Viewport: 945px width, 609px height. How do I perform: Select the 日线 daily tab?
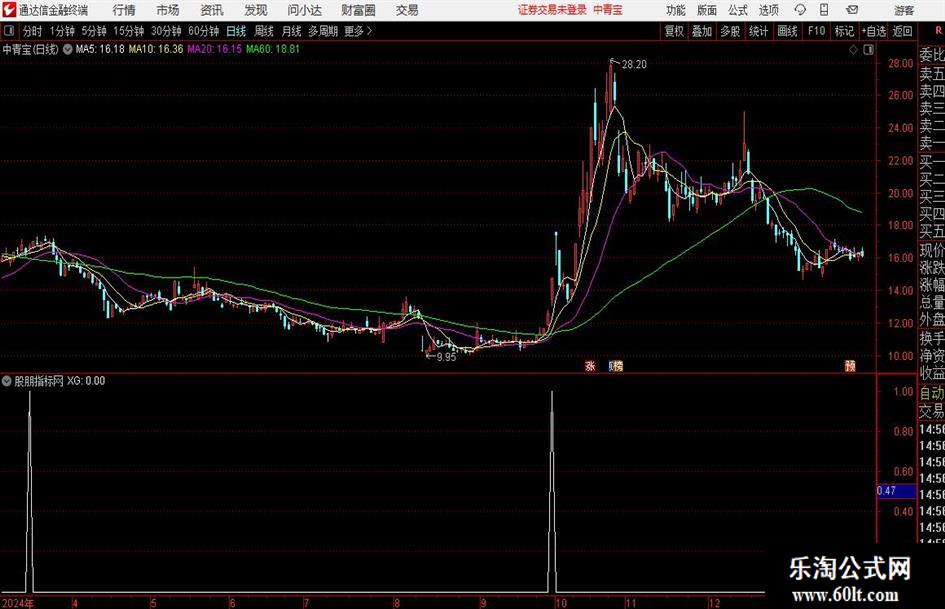[236, 31]
